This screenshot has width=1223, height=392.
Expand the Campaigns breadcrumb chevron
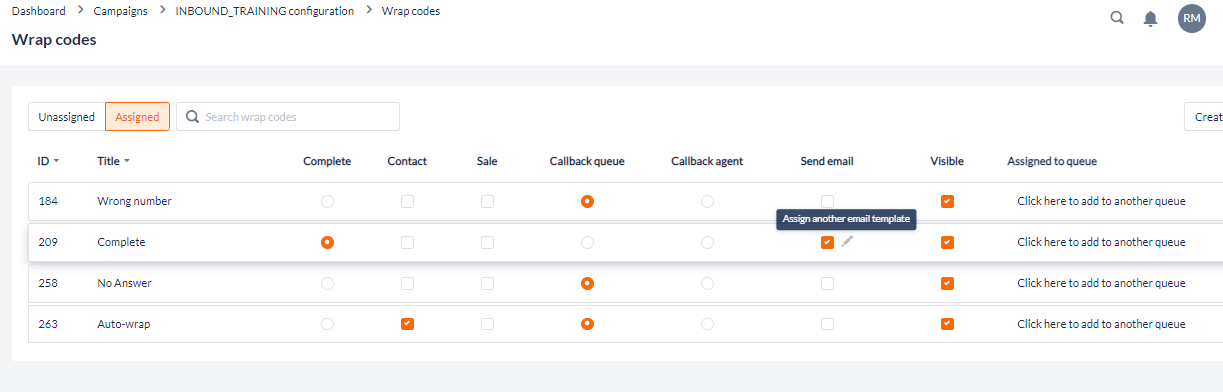[162, 11]
